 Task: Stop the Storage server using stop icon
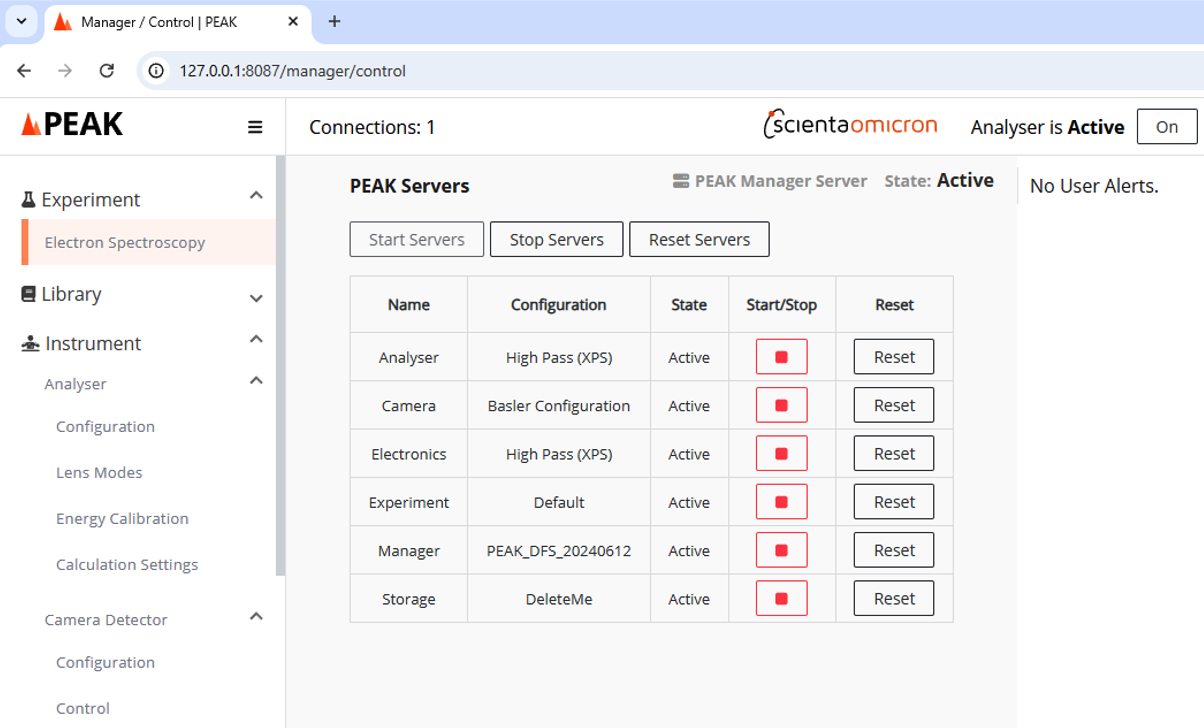tap(781, 599)
